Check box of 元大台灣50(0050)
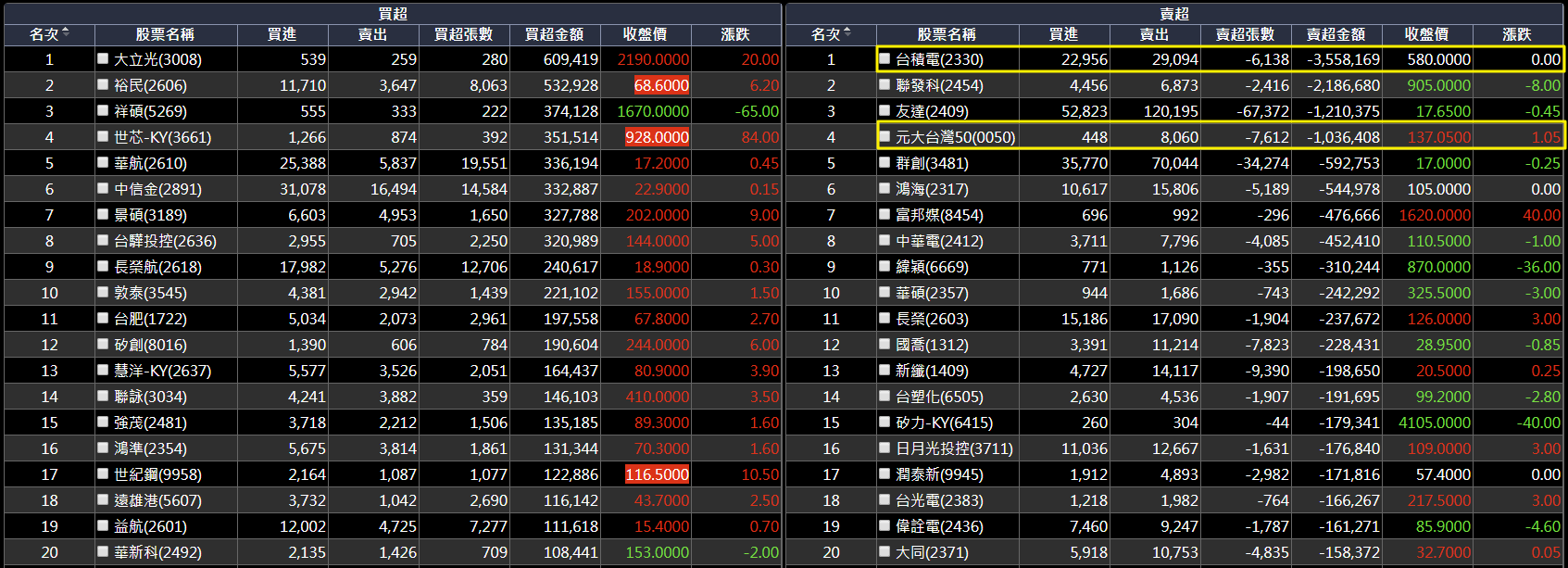The height and width of the screenshot is (568, 1568). tap(884, 136)
